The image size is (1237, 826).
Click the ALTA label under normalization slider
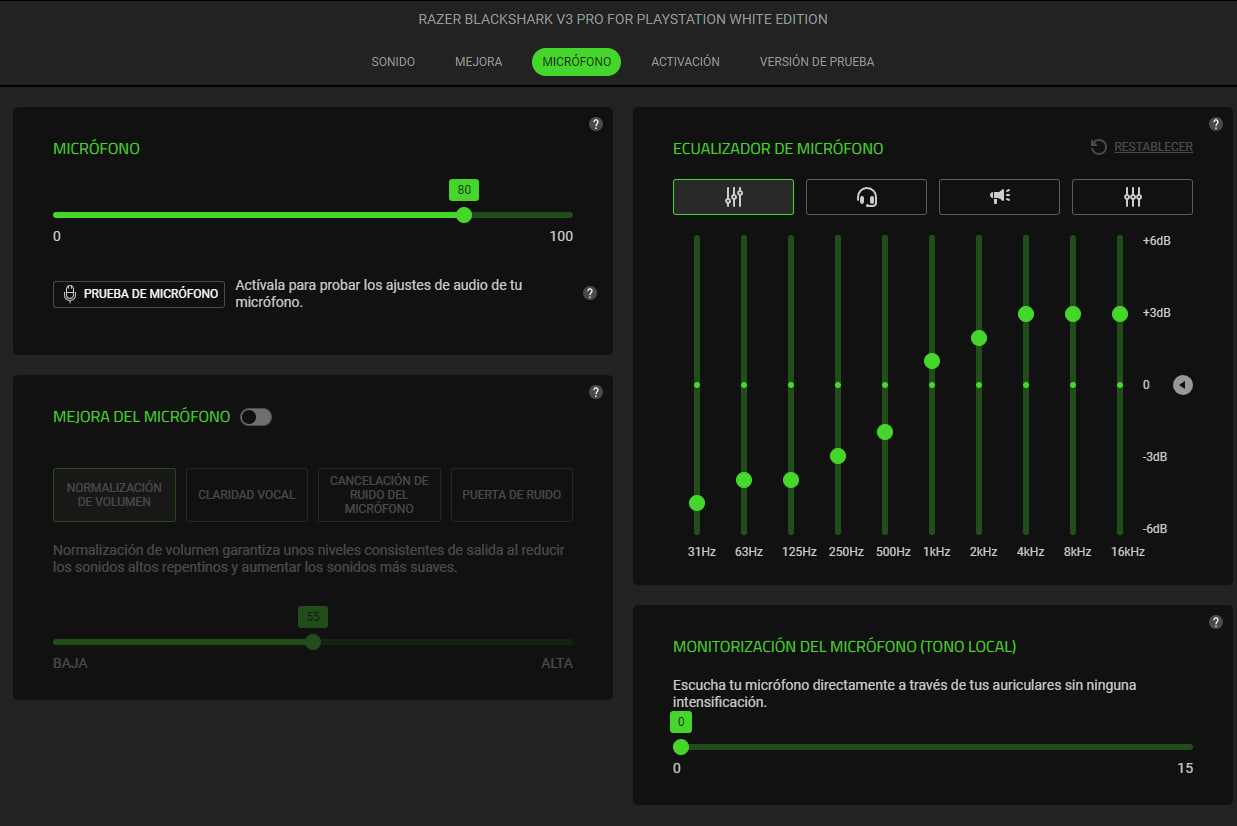tap(557, 663)
